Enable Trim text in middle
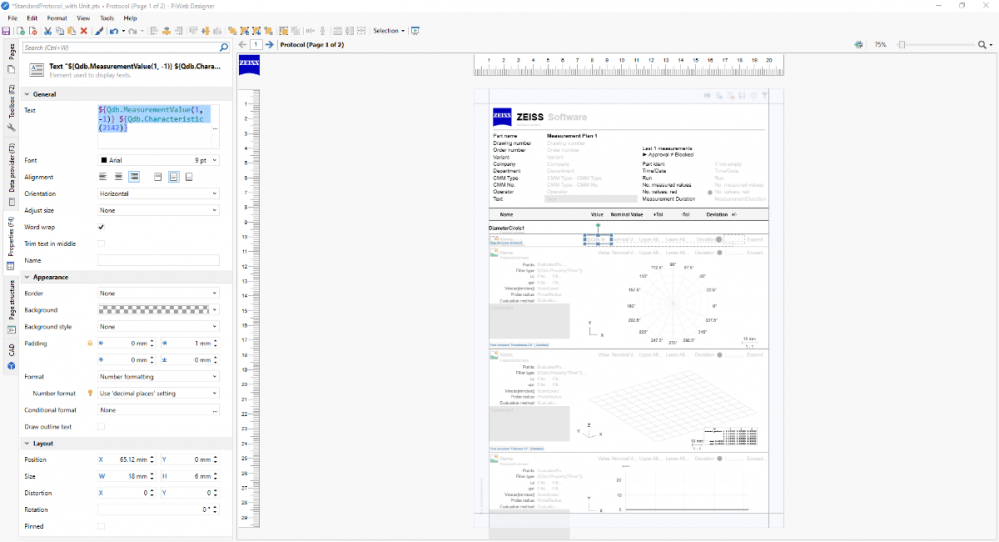The width and height of the screenshot is (999, 542). (x=101, y=244)
